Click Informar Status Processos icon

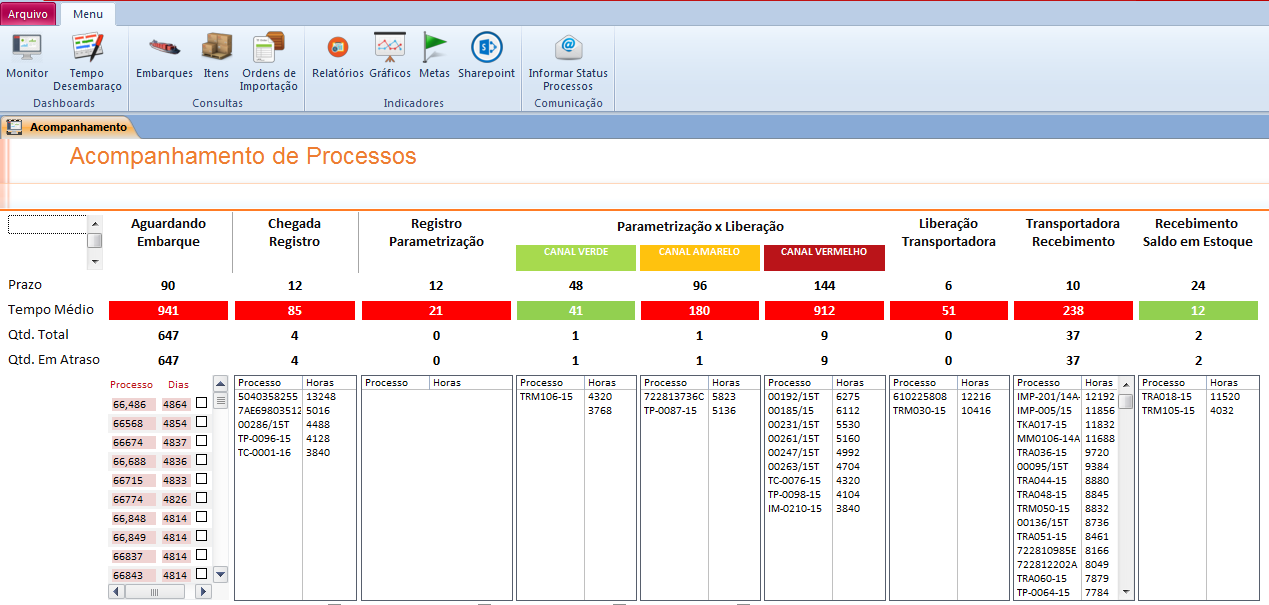[568, 47]
